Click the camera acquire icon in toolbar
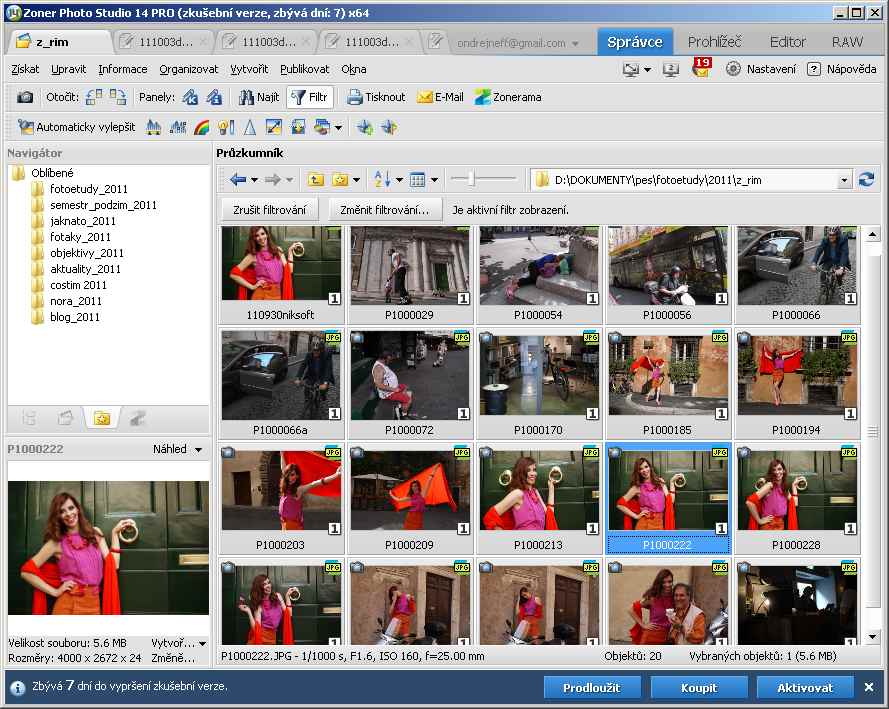The height and width of the screenshot is (709, 889). pyautogui.click(x=25, y=97)
